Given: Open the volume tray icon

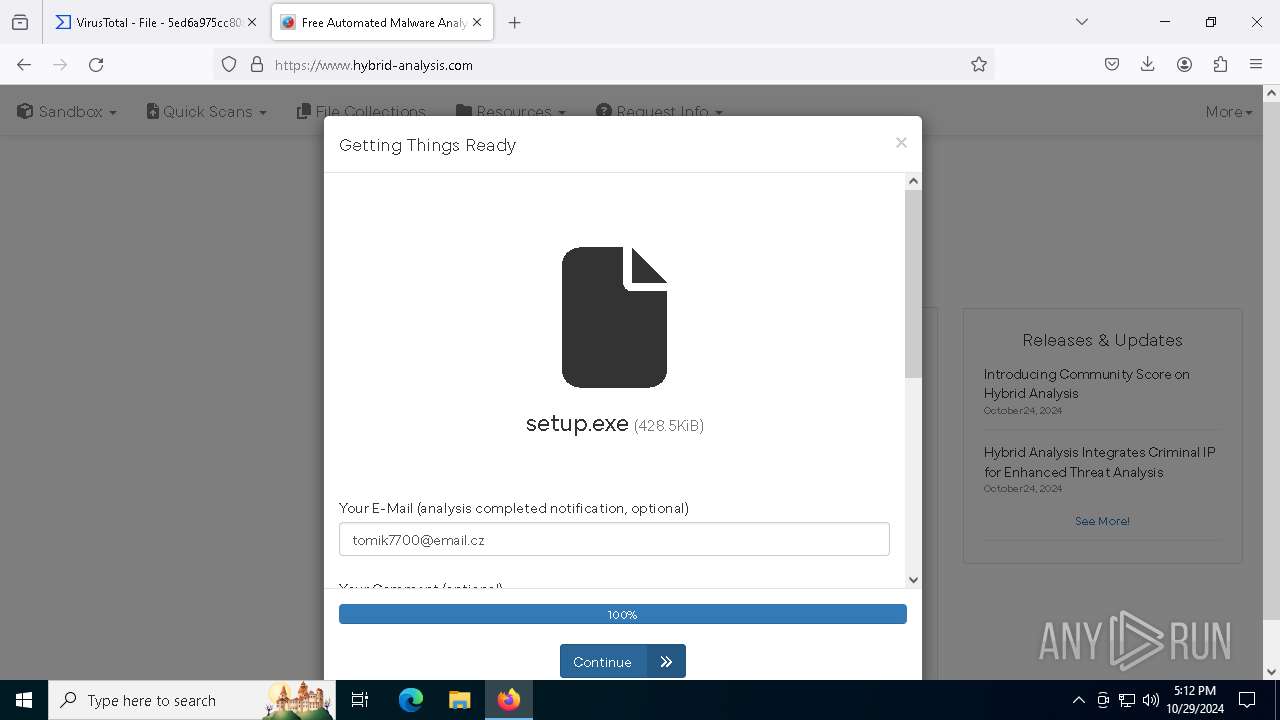Looking at the screenshot, I should [x=1151, y=700].
